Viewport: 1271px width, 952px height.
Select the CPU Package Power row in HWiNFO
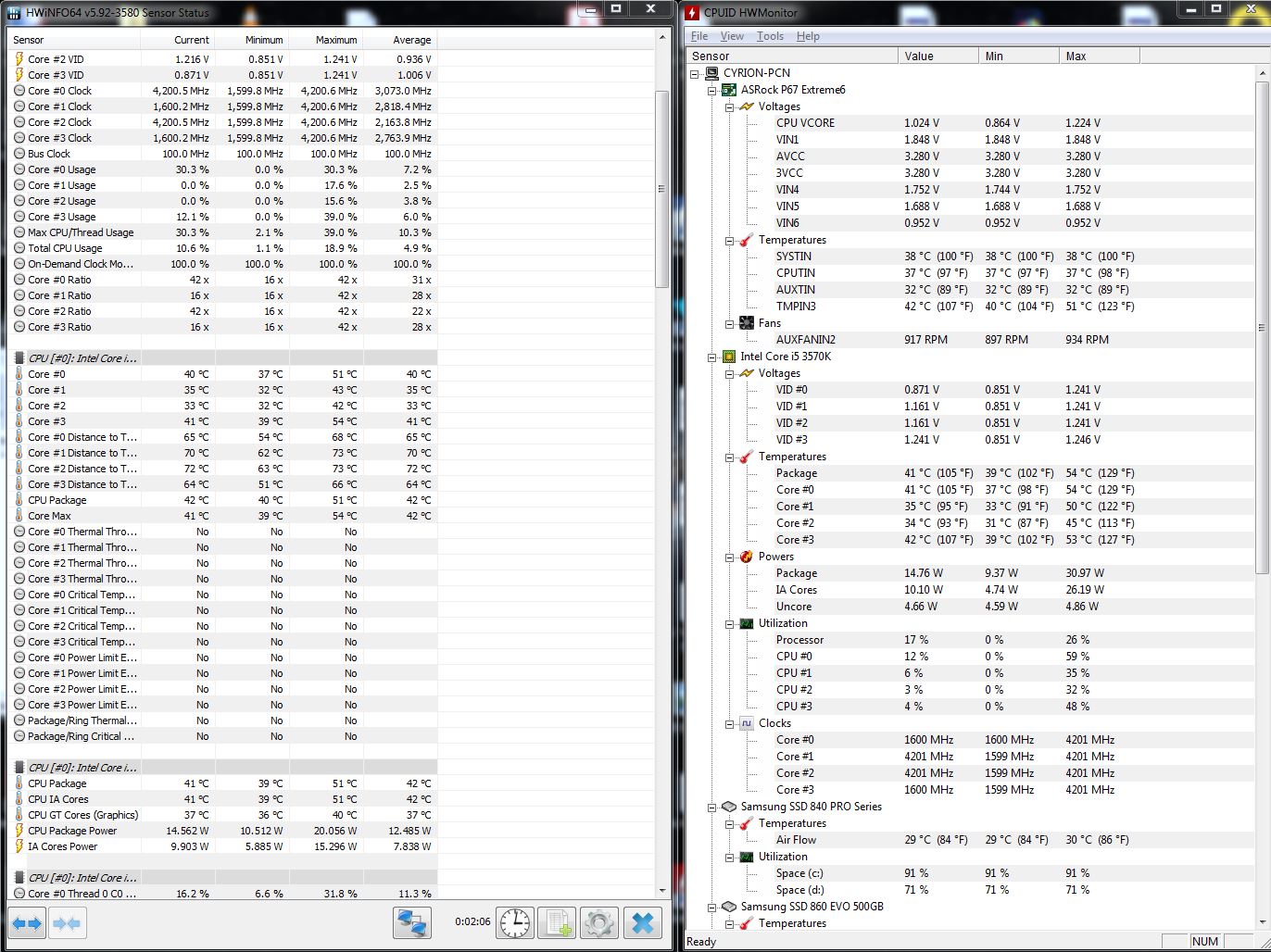pyautogui.click(x=222, y=831)
